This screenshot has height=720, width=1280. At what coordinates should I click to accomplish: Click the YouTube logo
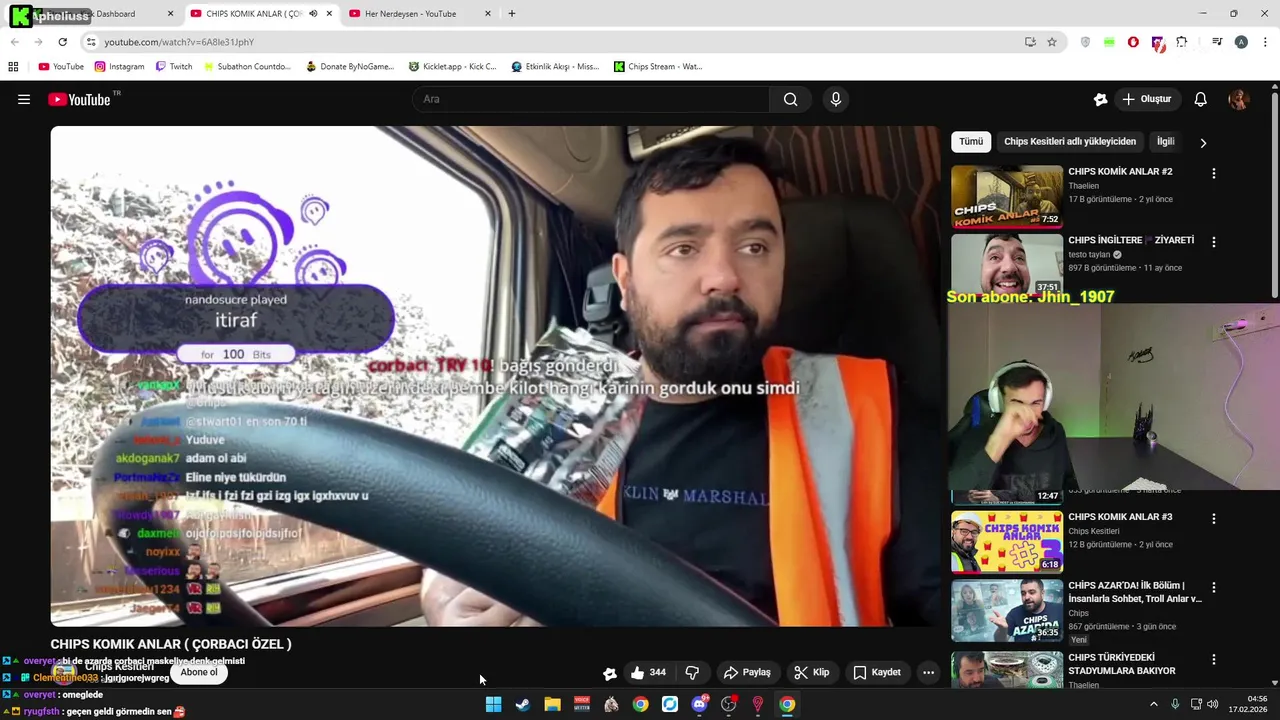click(x=79, y=99)
